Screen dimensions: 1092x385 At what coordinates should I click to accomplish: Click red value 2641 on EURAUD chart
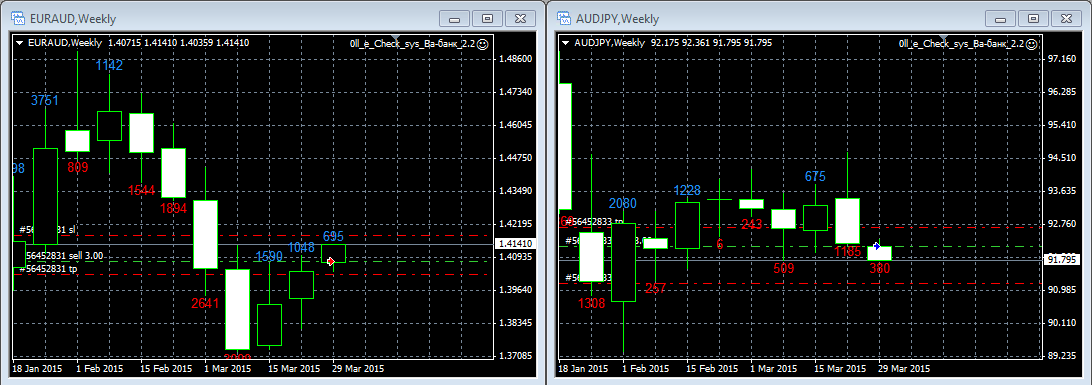pyautogui.click(x=205, y=303)
